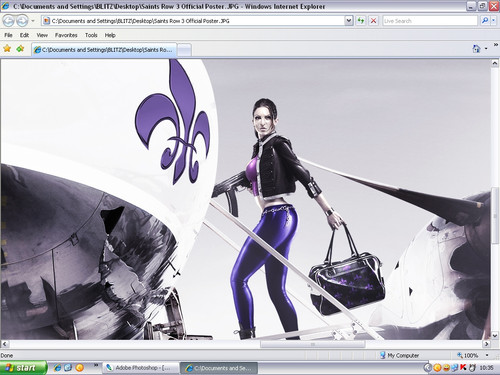Click the Back navigation arrow
Image resolution: width=500 pixels, height=375 pixels.
[9, 21]
